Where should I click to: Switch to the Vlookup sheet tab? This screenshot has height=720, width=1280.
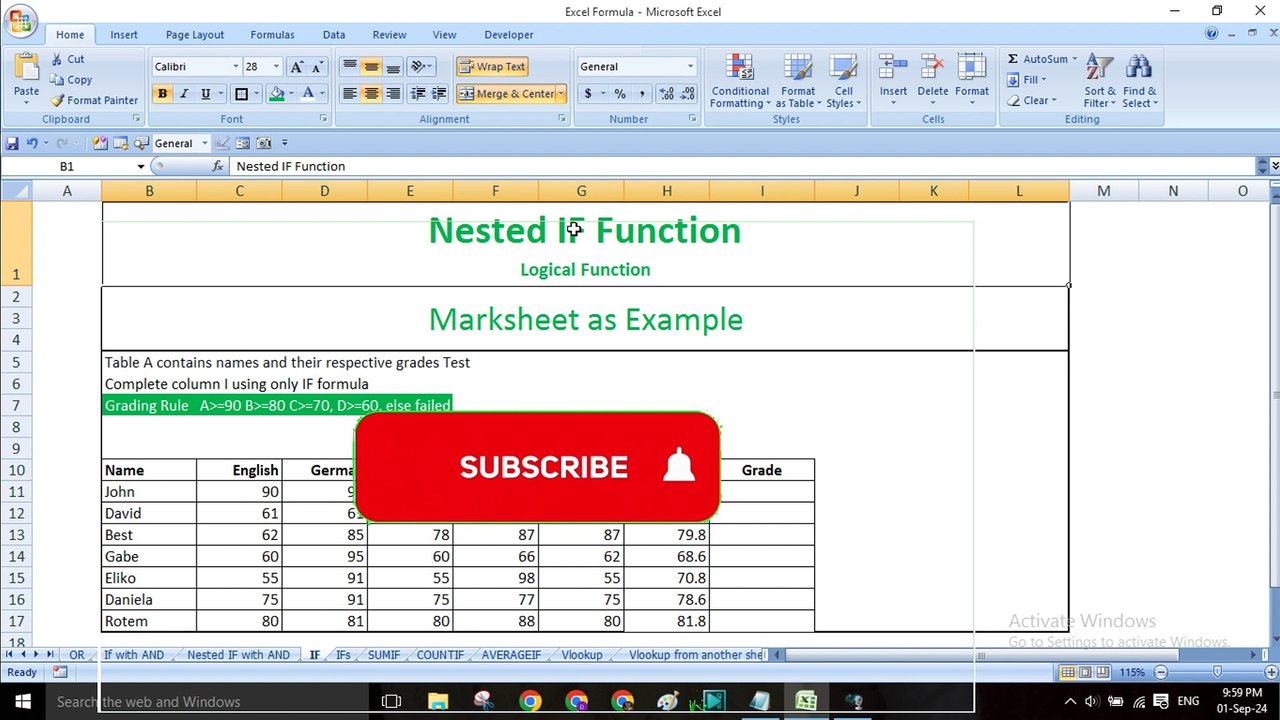click(x=582, y=655)
